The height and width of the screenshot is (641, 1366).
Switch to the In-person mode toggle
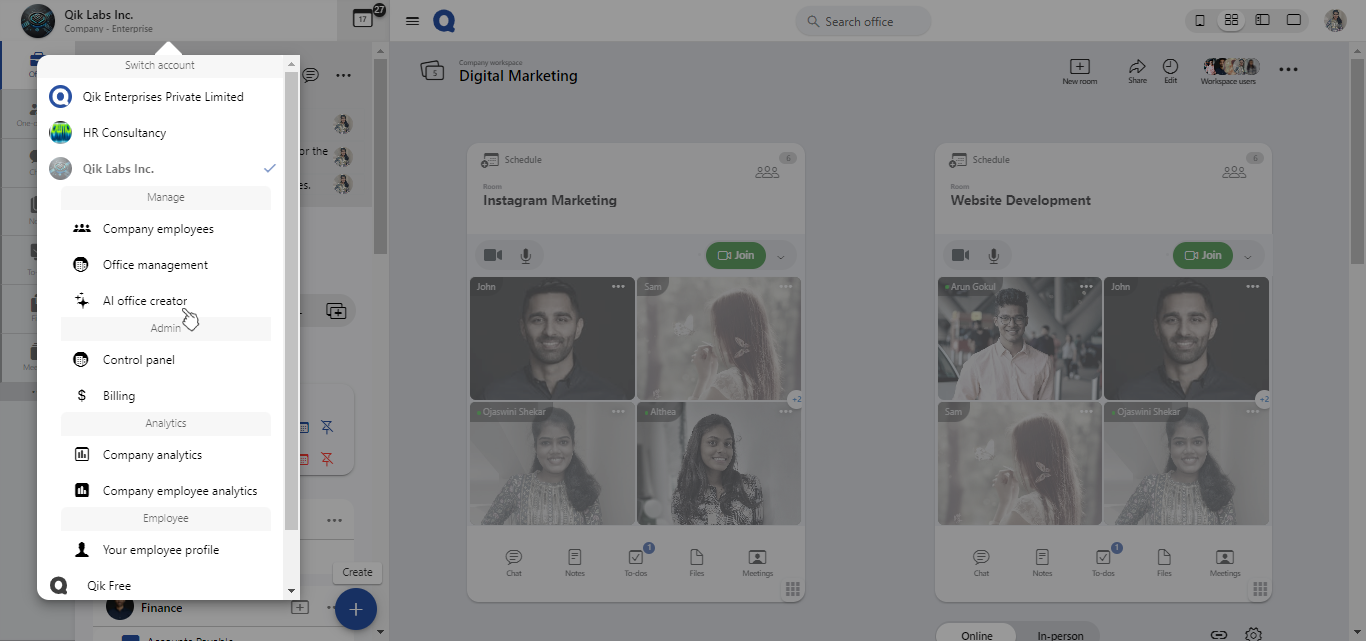click(1059, 635)
